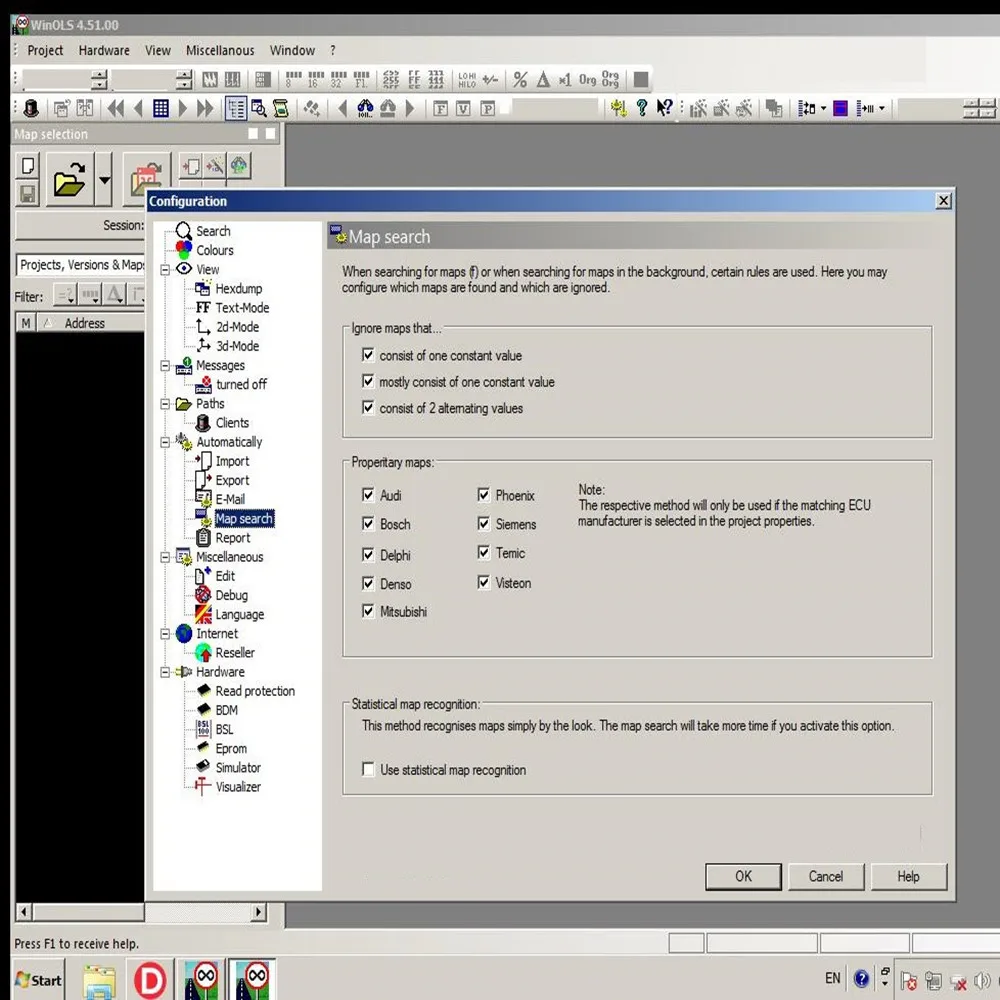Collapse the Hardware tree node
The width and height of the screenshot is (1000, 1000).
166,672
